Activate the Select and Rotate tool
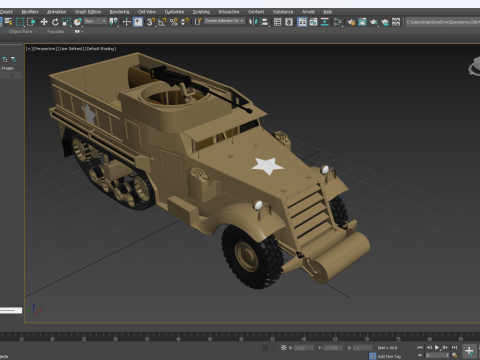 tap(55, 22)
